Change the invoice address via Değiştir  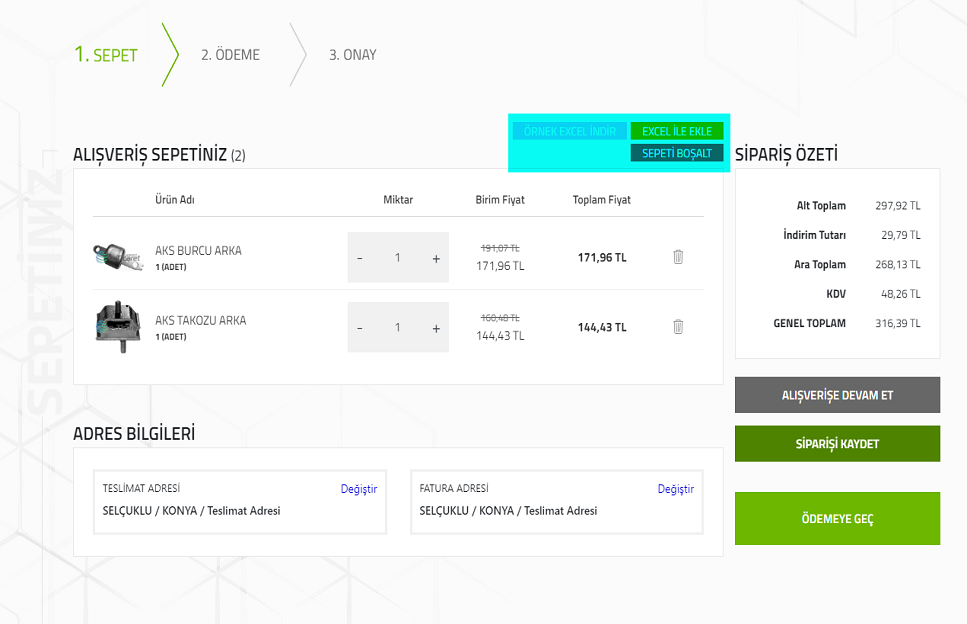[x=675, y=489]
